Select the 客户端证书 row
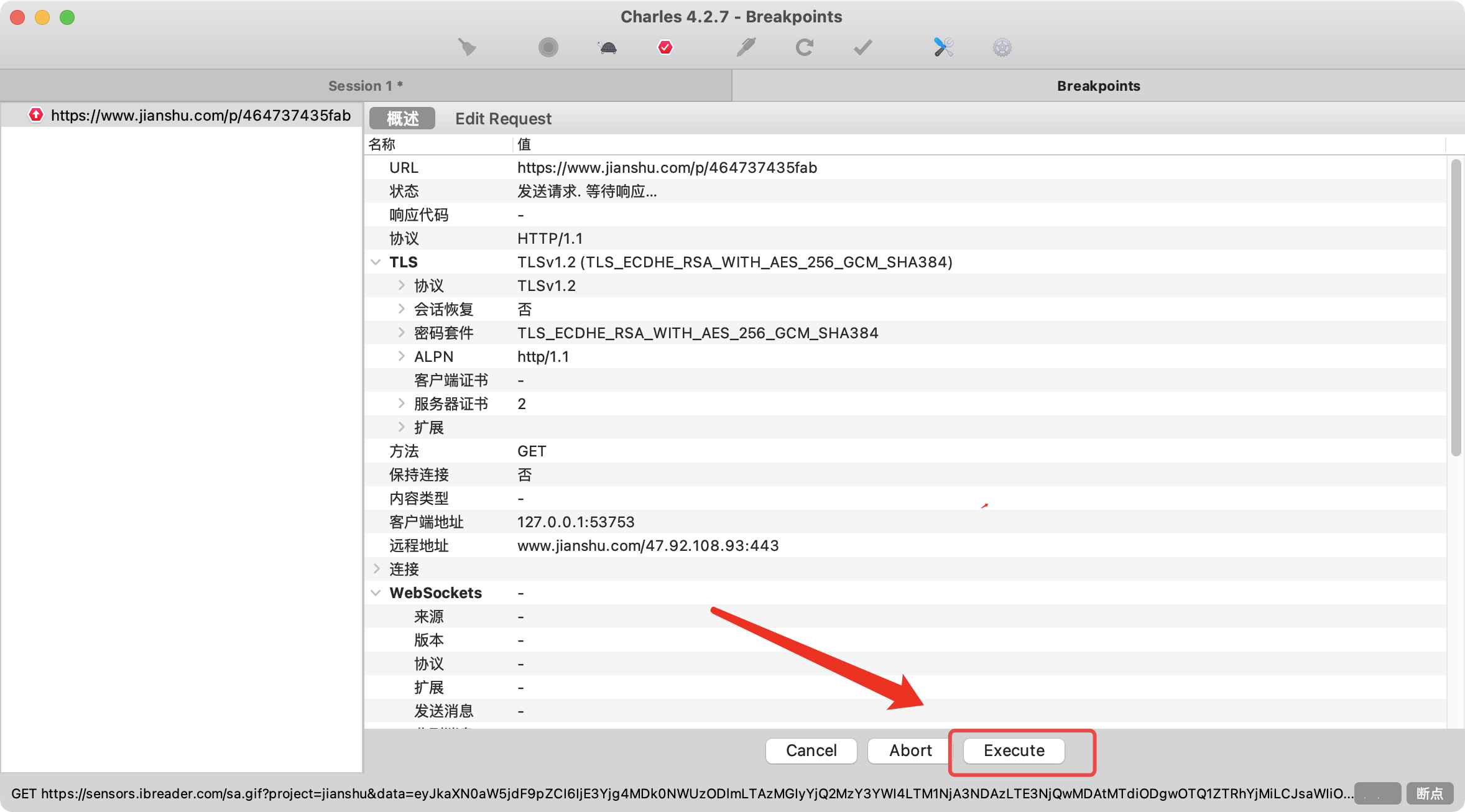1465x812 pixels. pyautogui.click(x=905, y=381)
